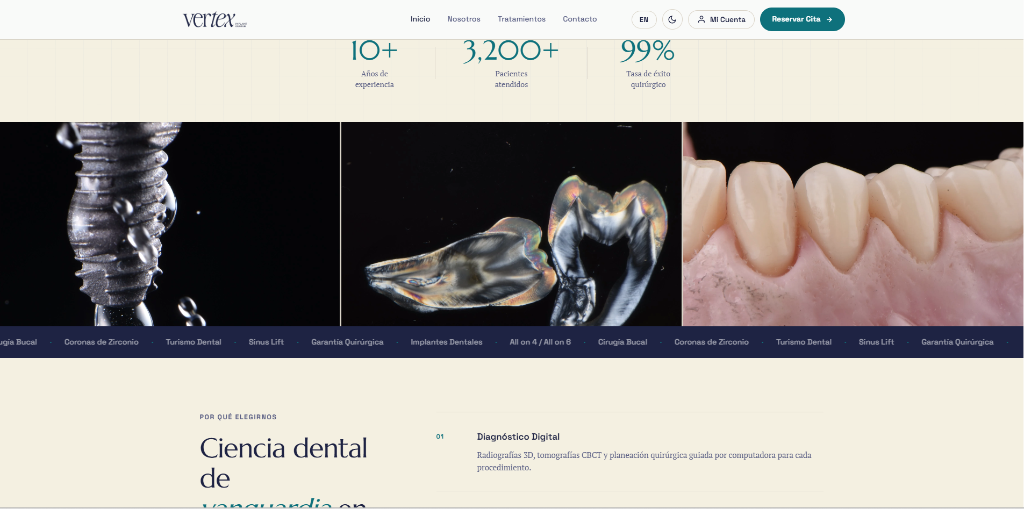The image size is (1024, 509).
Task: Open Mi Cuenta account button
Action: tap(721, 20)
